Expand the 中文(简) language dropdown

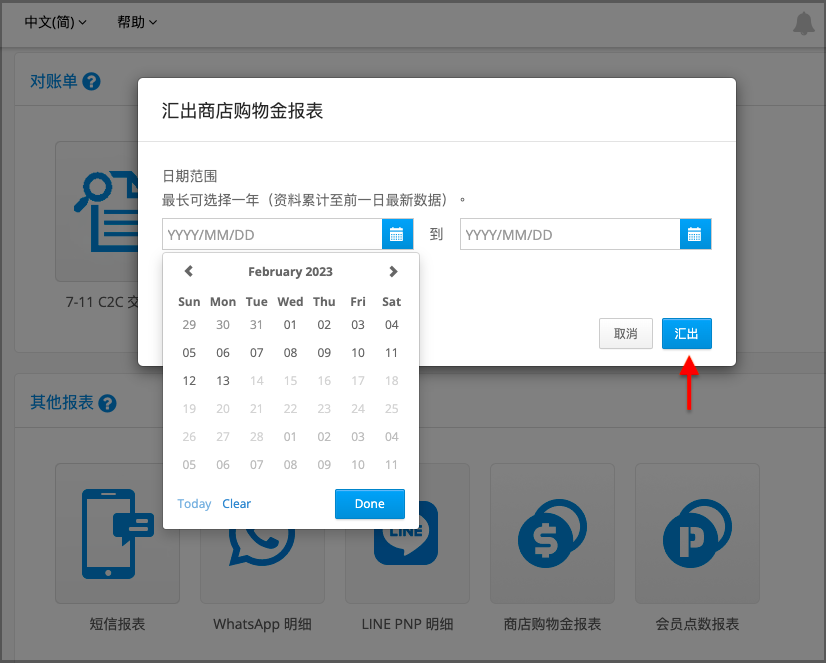[55, 22]
